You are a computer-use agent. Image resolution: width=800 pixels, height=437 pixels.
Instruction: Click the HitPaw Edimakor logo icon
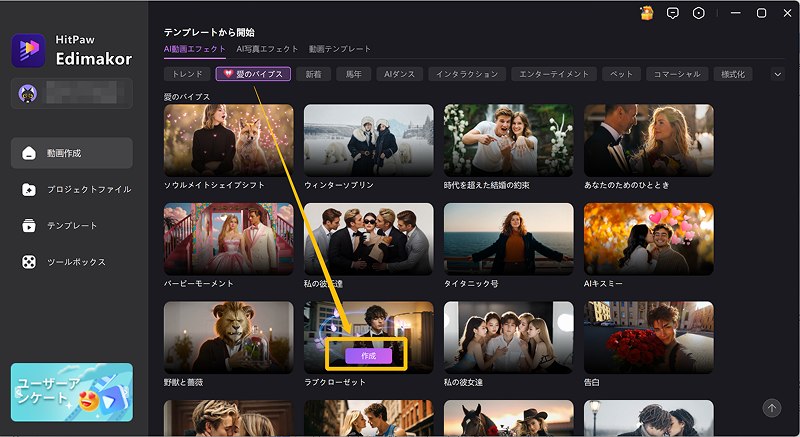(29, 50)
